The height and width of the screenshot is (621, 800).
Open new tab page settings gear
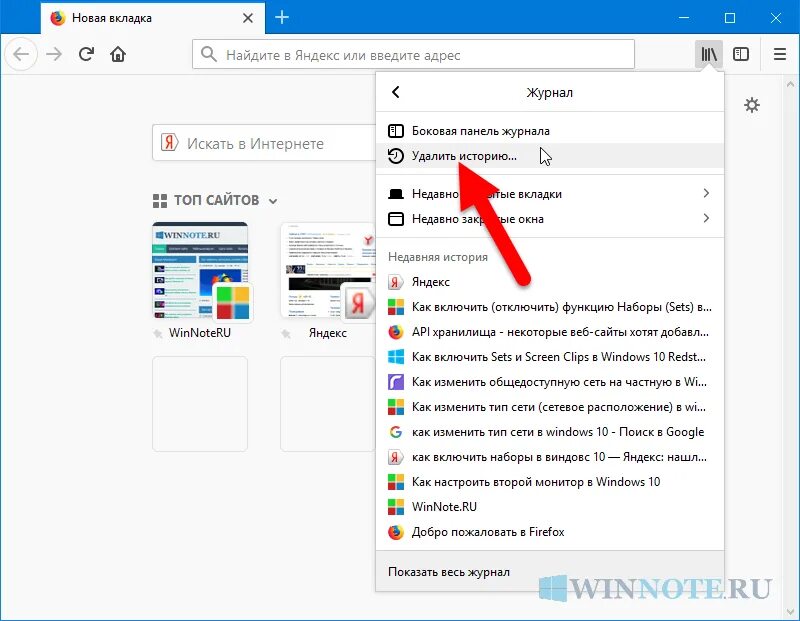tap(752, 105)
